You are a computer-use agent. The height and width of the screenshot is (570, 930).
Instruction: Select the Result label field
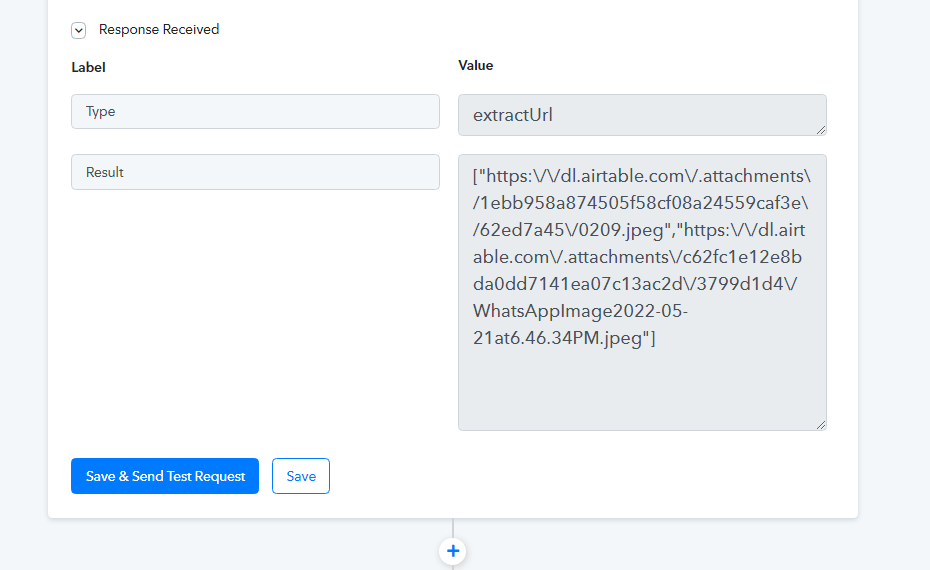click(255, 172)
